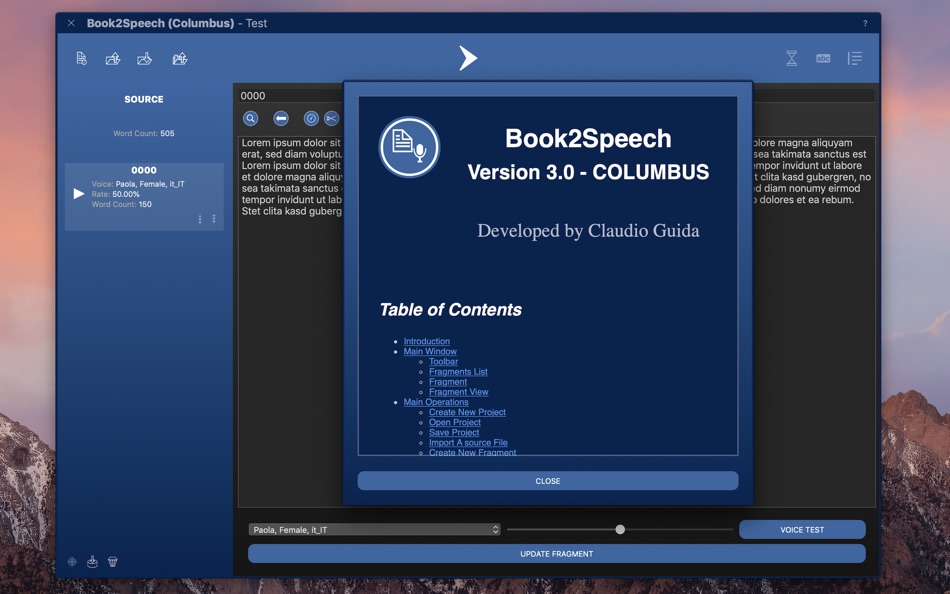Open the Fragment link in contents

click(x=448, y=382)
